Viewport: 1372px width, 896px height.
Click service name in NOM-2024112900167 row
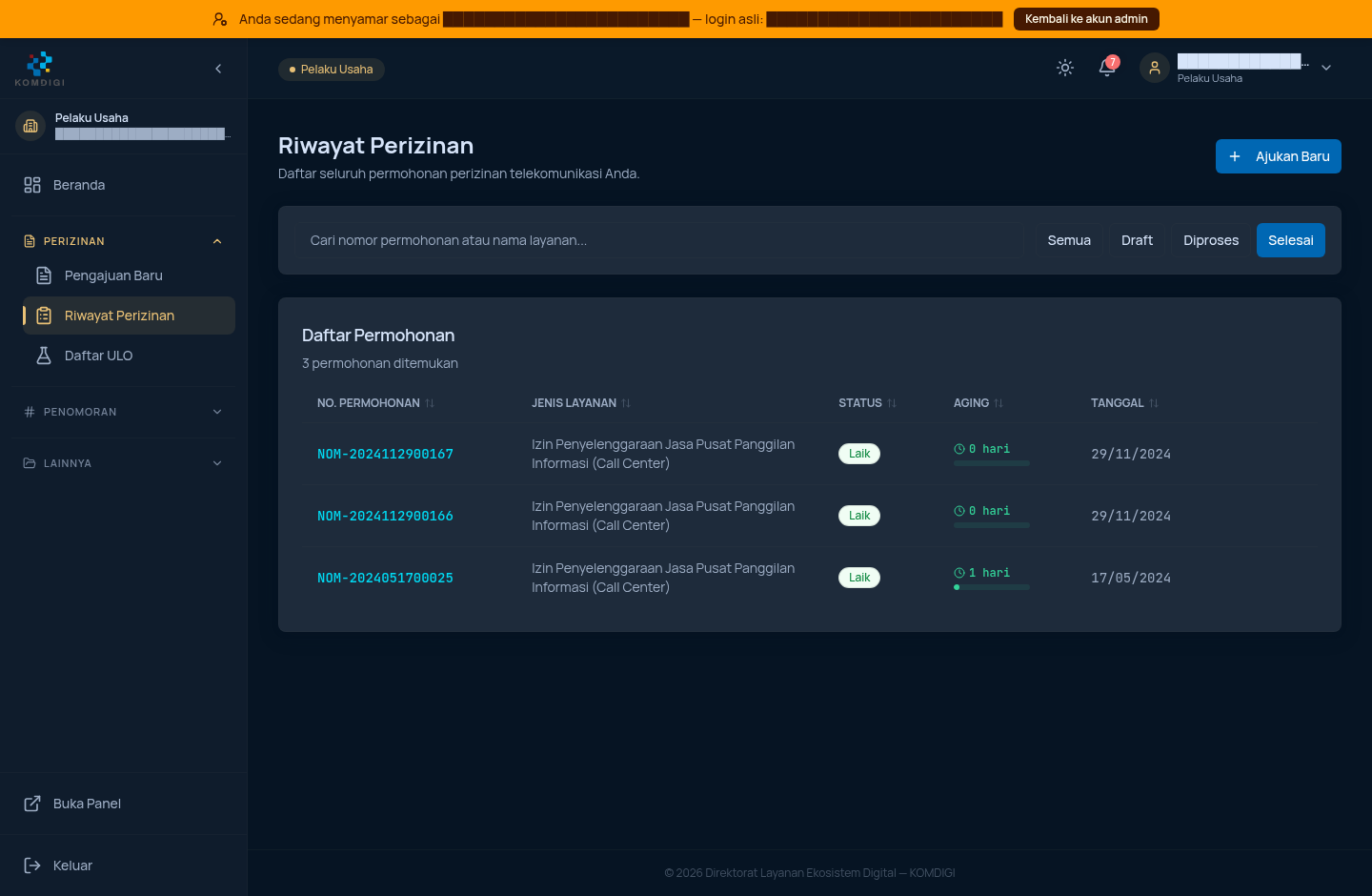663,454
